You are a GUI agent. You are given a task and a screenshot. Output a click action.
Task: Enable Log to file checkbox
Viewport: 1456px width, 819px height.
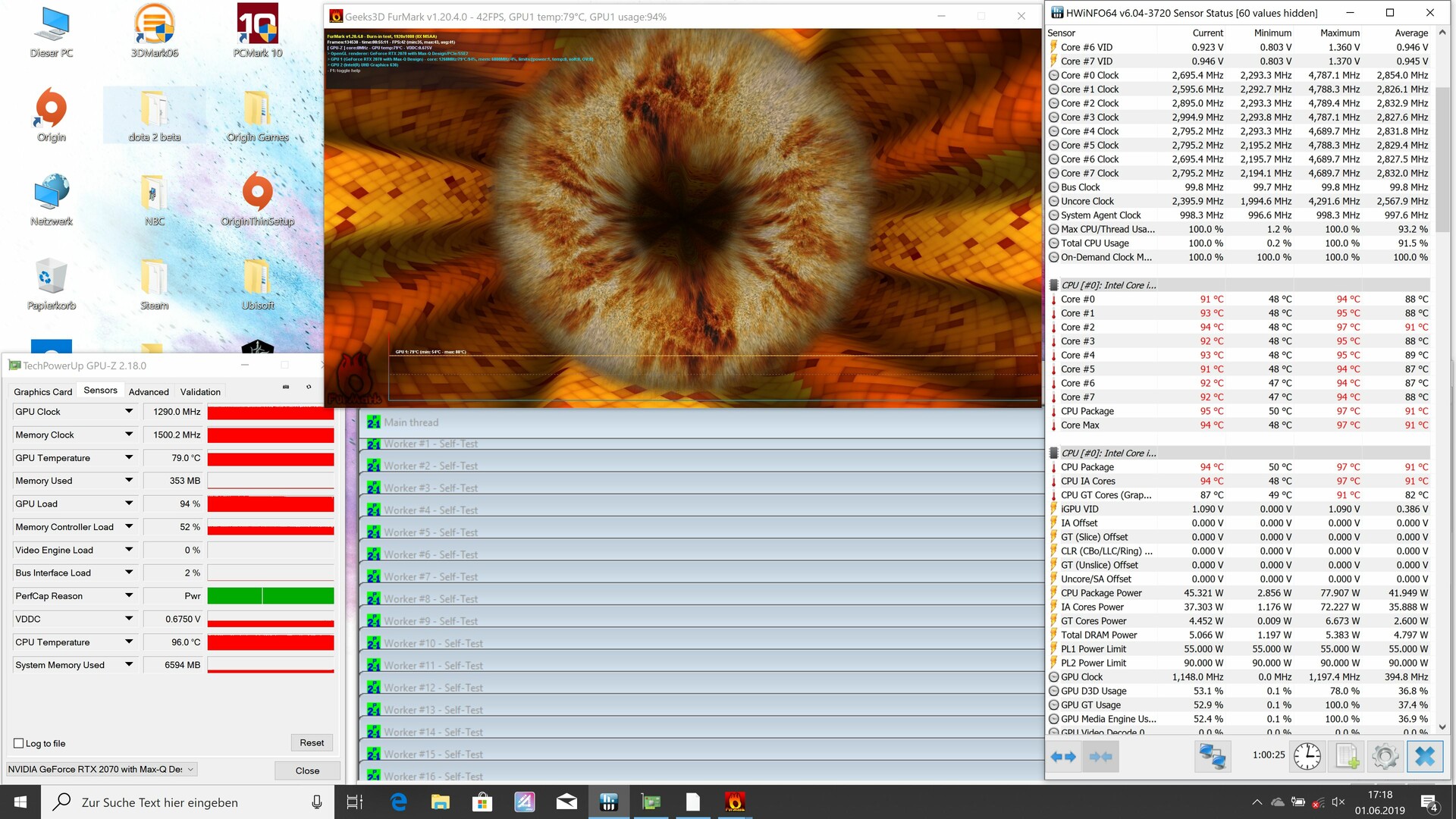(x=19, y=743)
